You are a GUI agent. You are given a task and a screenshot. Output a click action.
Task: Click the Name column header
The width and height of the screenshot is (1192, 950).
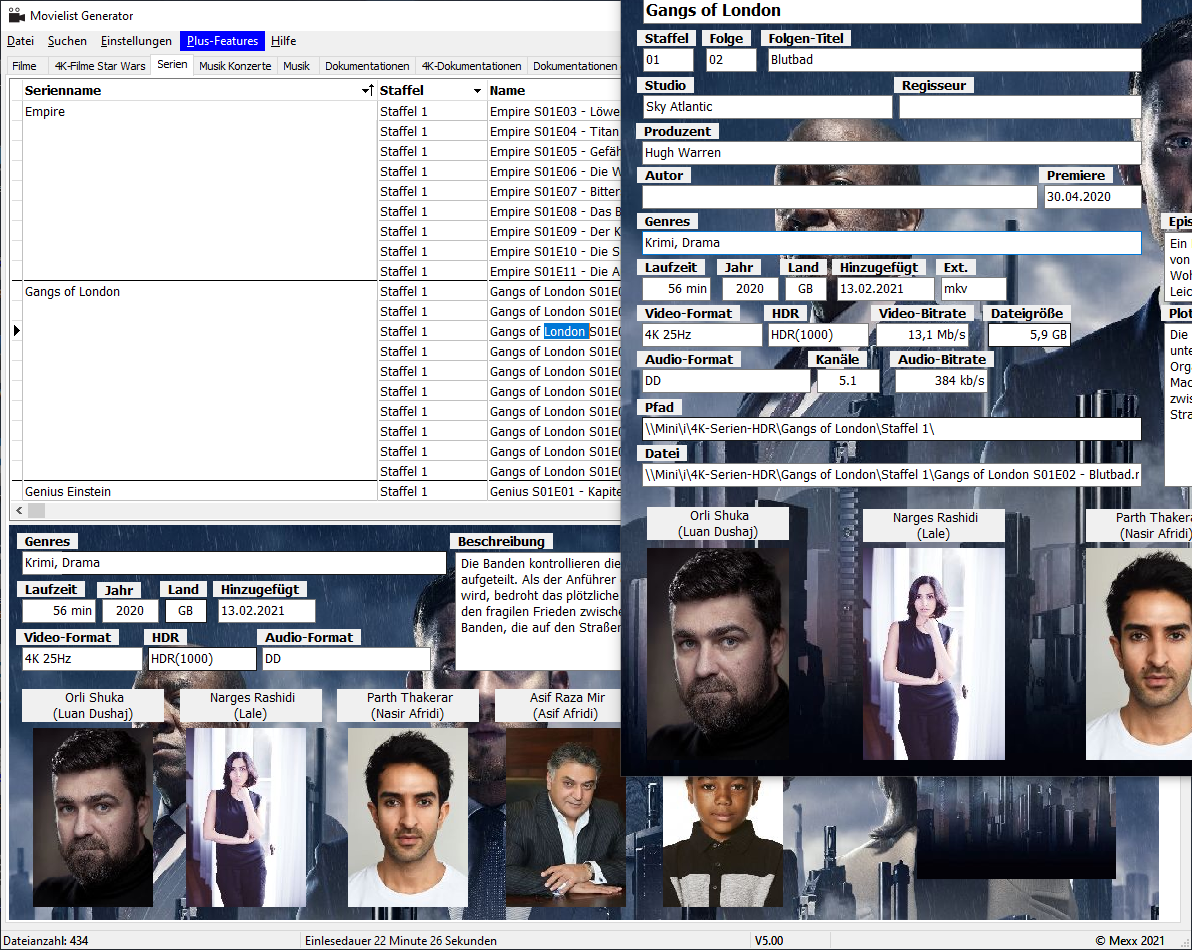[553, 90]
